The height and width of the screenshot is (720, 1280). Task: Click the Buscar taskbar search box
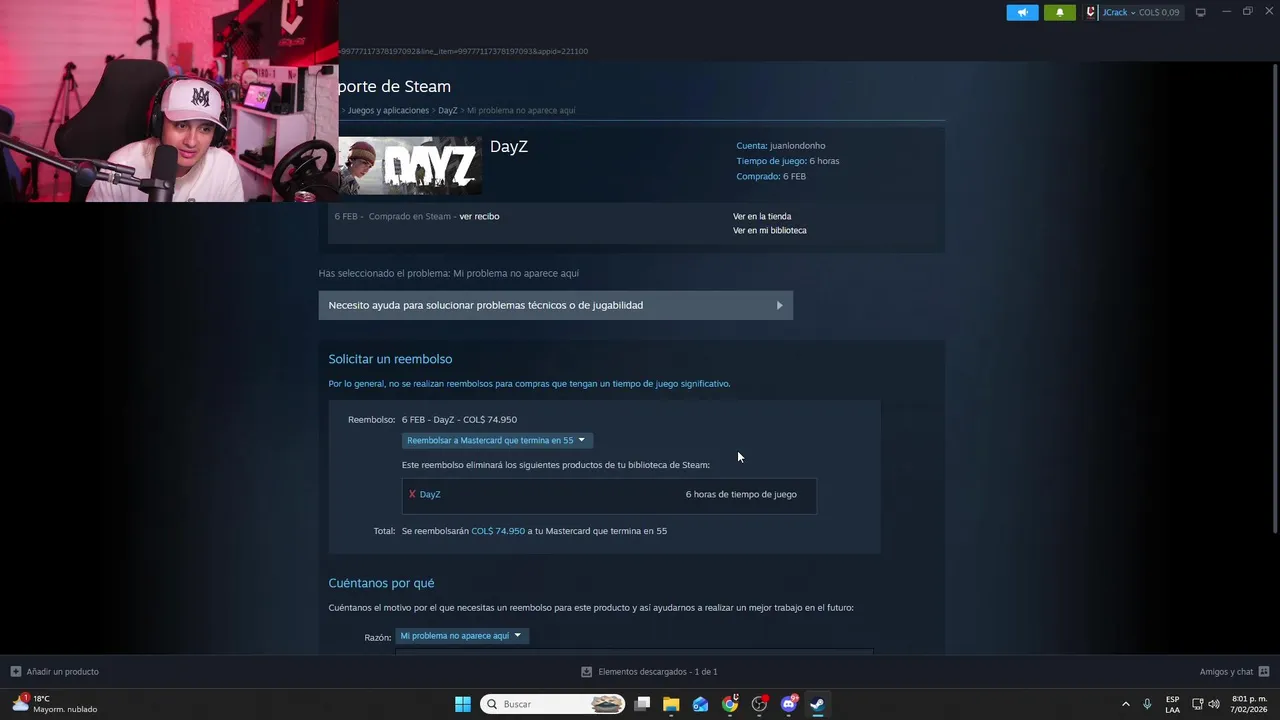(x=553, y=704)
